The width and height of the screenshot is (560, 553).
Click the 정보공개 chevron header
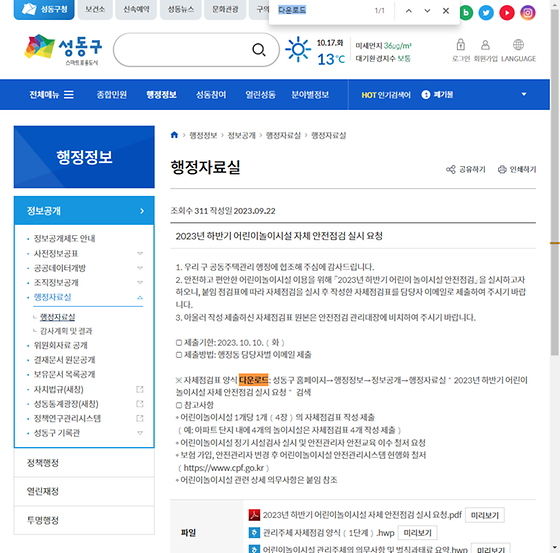(84, 210)
